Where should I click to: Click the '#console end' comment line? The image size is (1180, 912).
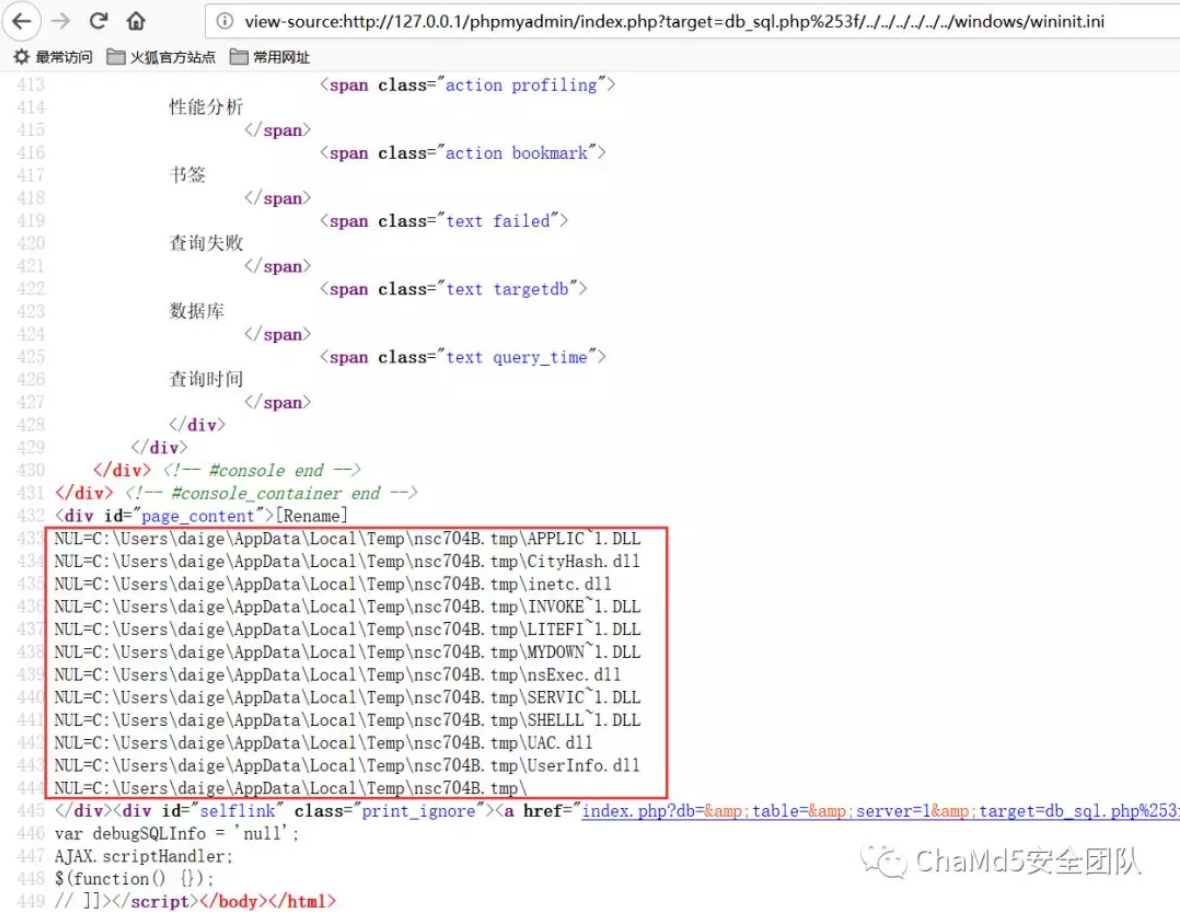click(227, 470)
